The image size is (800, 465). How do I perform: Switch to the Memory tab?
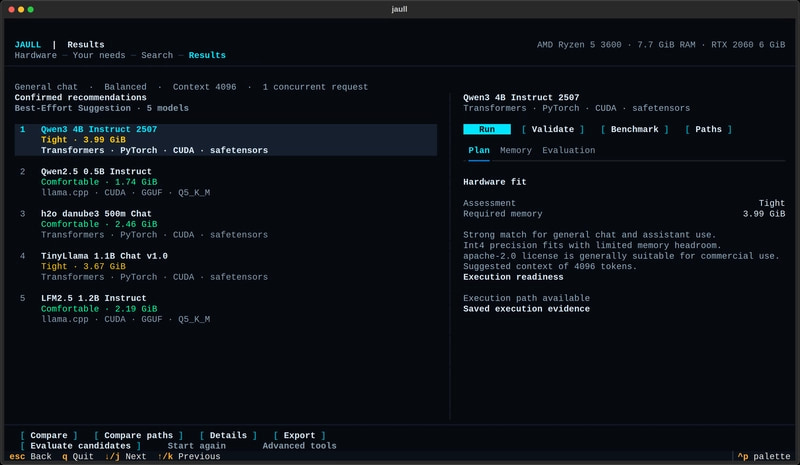tap(515, 150)
